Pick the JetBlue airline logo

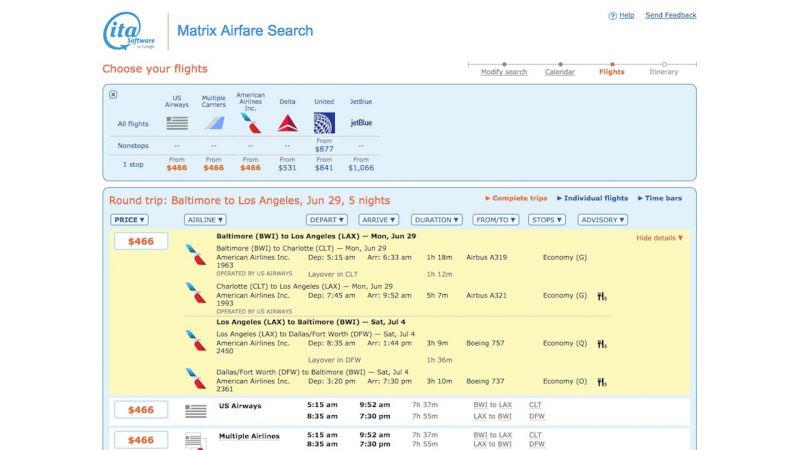[361, 123]
